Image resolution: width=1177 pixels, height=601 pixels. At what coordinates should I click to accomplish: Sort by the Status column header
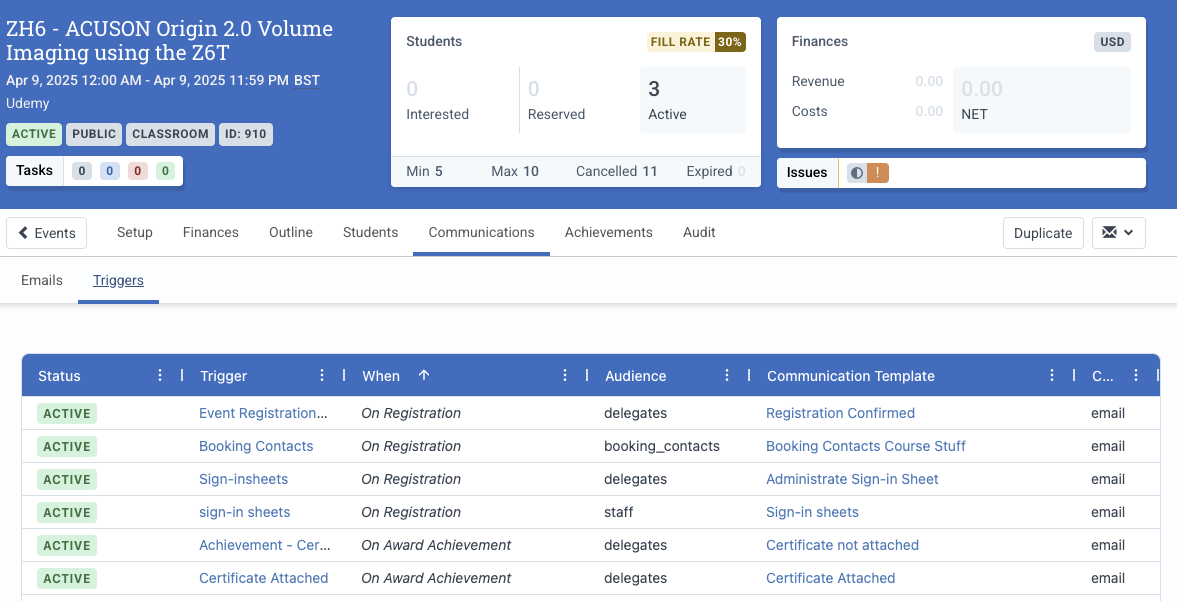[x=59, y=376]
